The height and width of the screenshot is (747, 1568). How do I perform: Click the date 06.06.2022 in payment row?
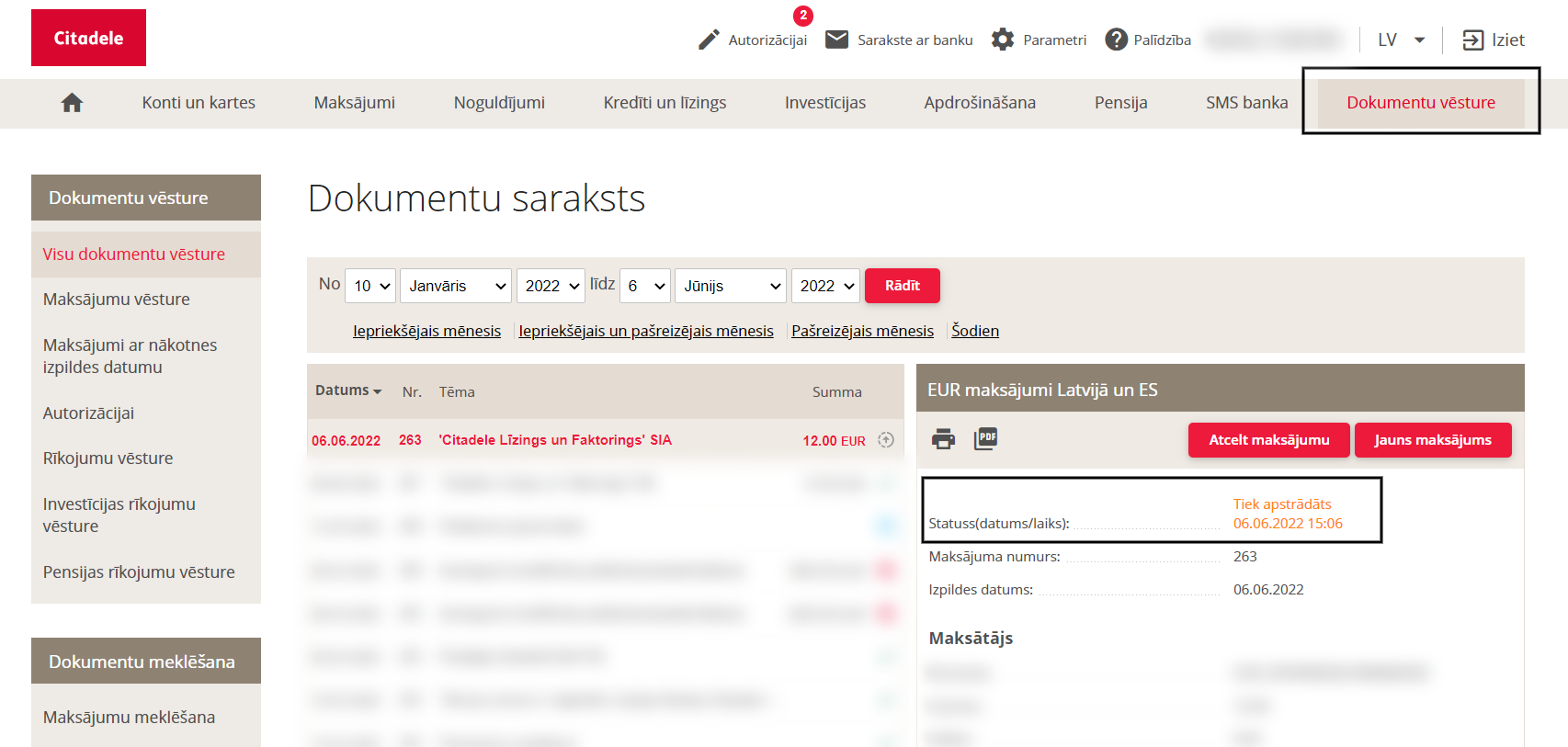click(x=346, y=441)
